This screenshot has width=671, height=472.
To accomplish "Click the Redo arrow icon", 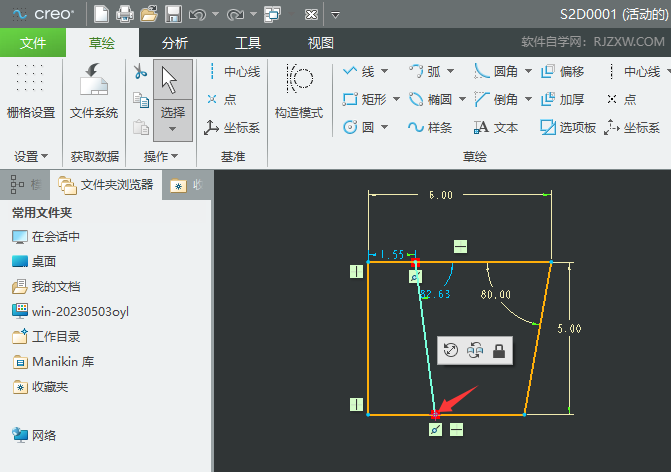I will point(235,15).
